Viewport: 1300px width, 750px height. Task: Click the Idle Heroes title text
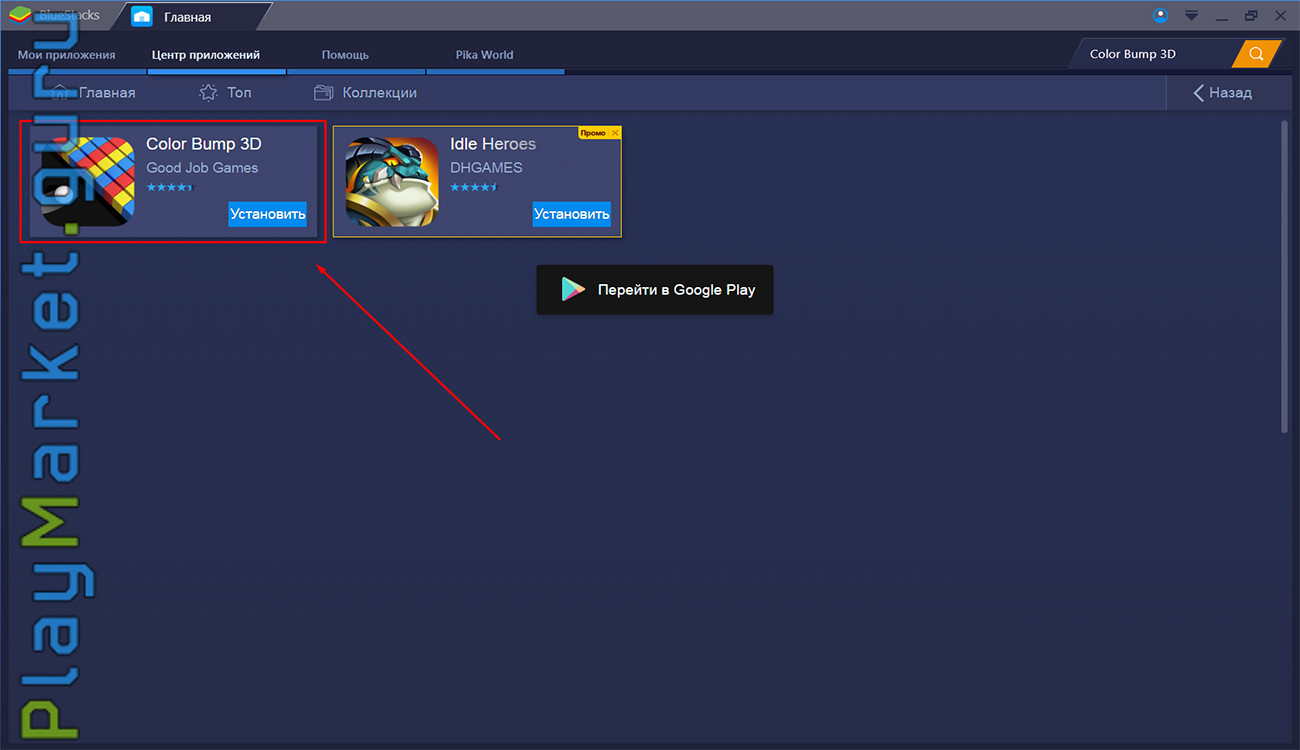point(493,144)
